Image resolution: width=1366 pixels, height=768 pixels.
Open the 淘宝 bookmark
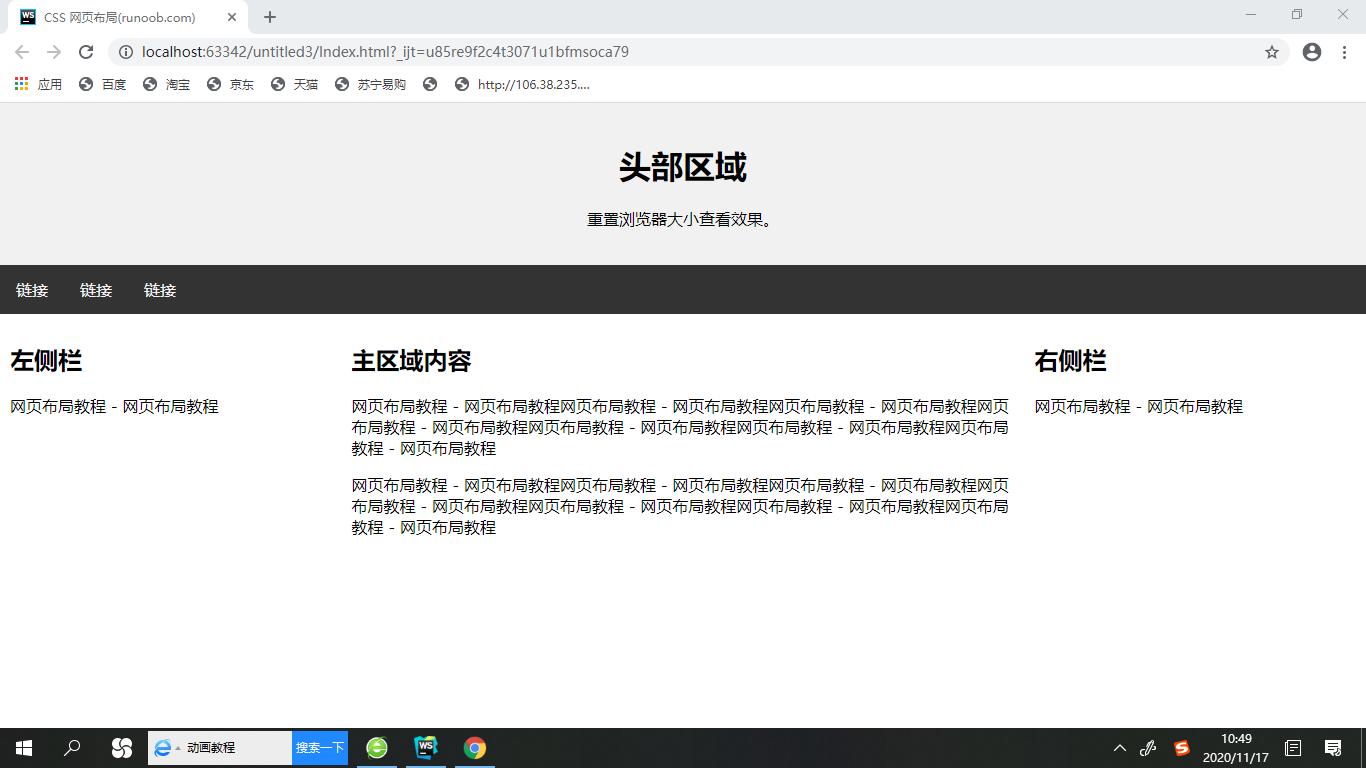166,84
